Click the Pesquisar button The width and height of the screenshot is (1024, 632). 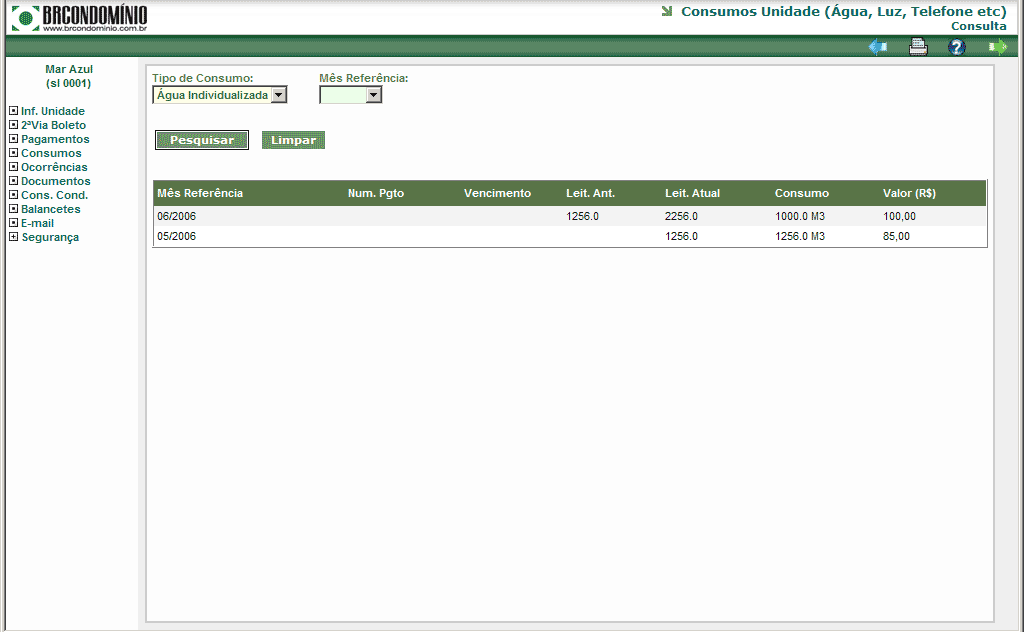coord(202,140)
